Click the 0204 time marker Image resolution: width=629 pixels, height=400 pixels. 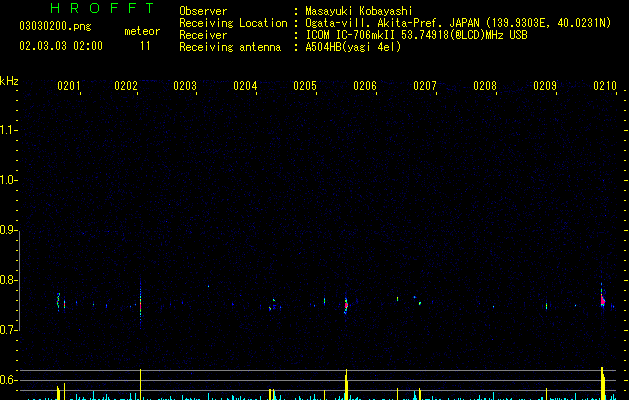(245, 86)
